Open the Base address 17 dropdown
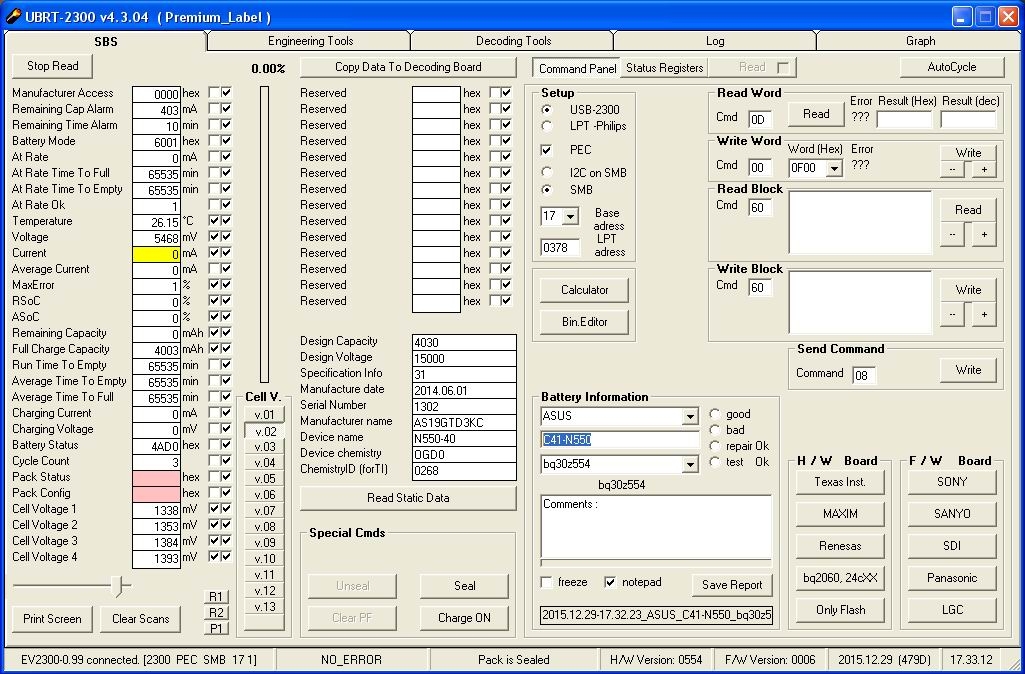The width and height of the screenshot is (1025, 674). [x=570, y=217]
